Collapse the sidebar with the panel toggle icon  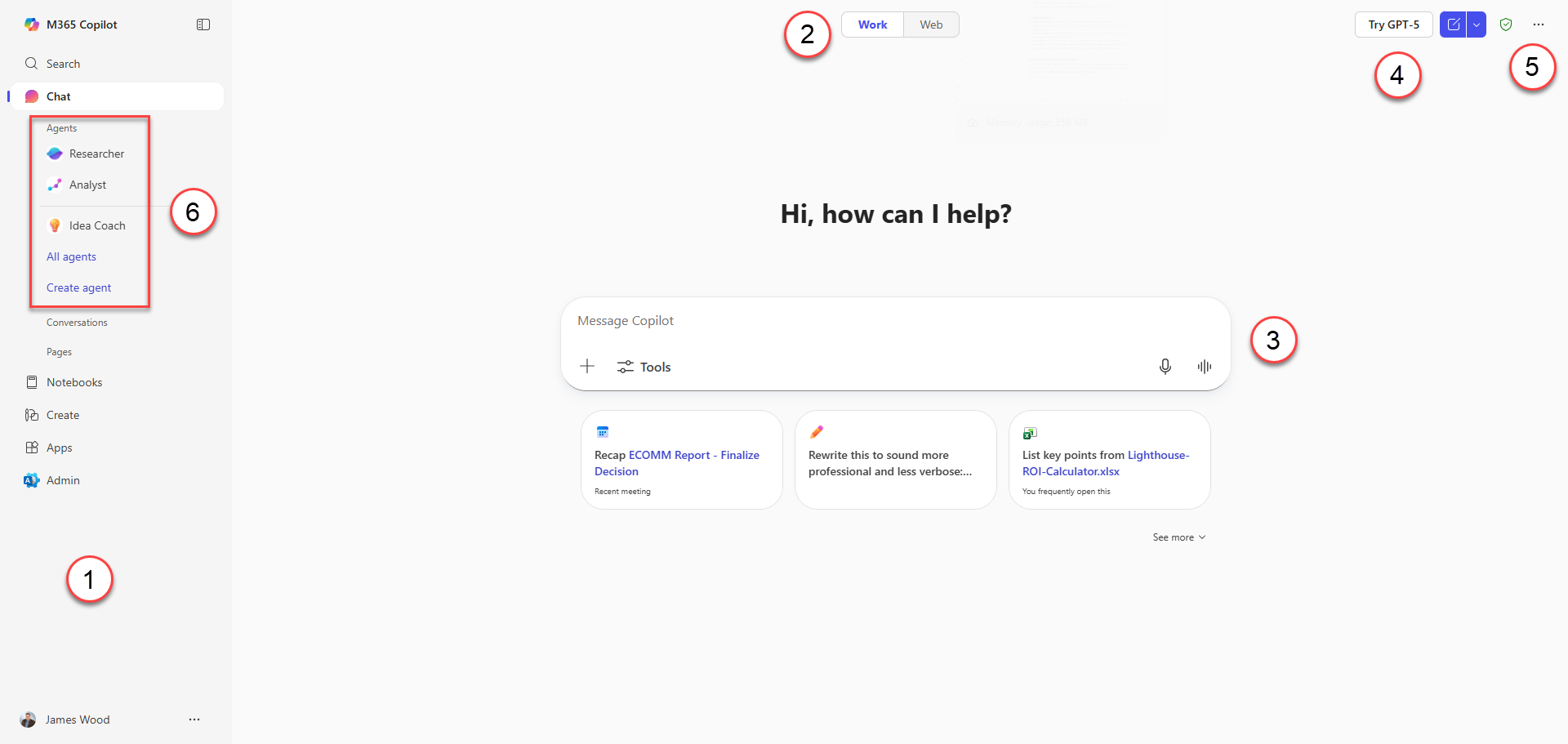(x=203, y=25)
